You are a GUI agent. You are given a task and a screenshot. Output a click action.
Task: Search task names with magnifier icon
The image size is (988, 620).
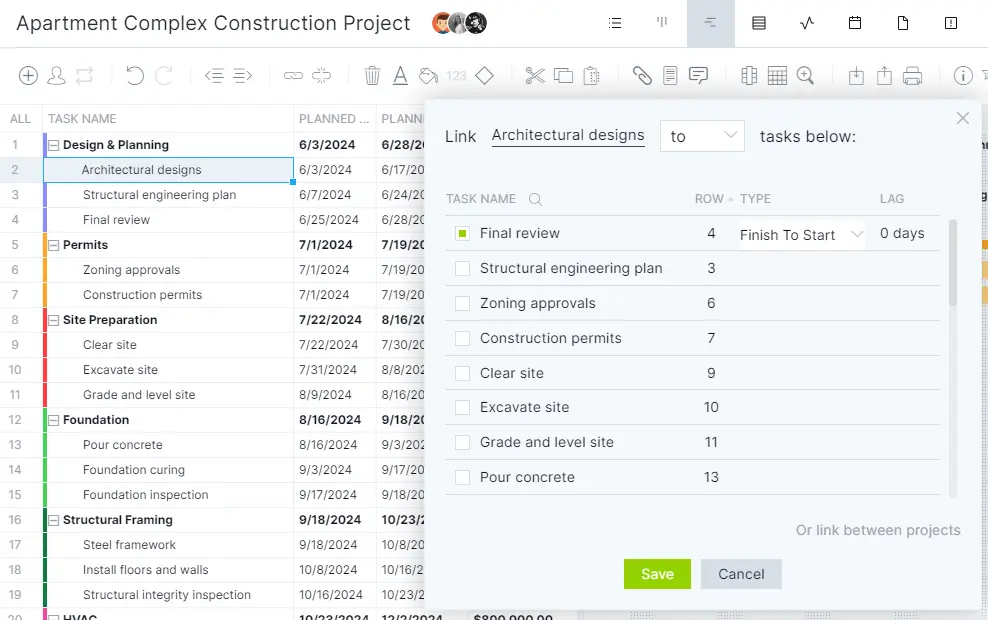click(x=536, y=200)
